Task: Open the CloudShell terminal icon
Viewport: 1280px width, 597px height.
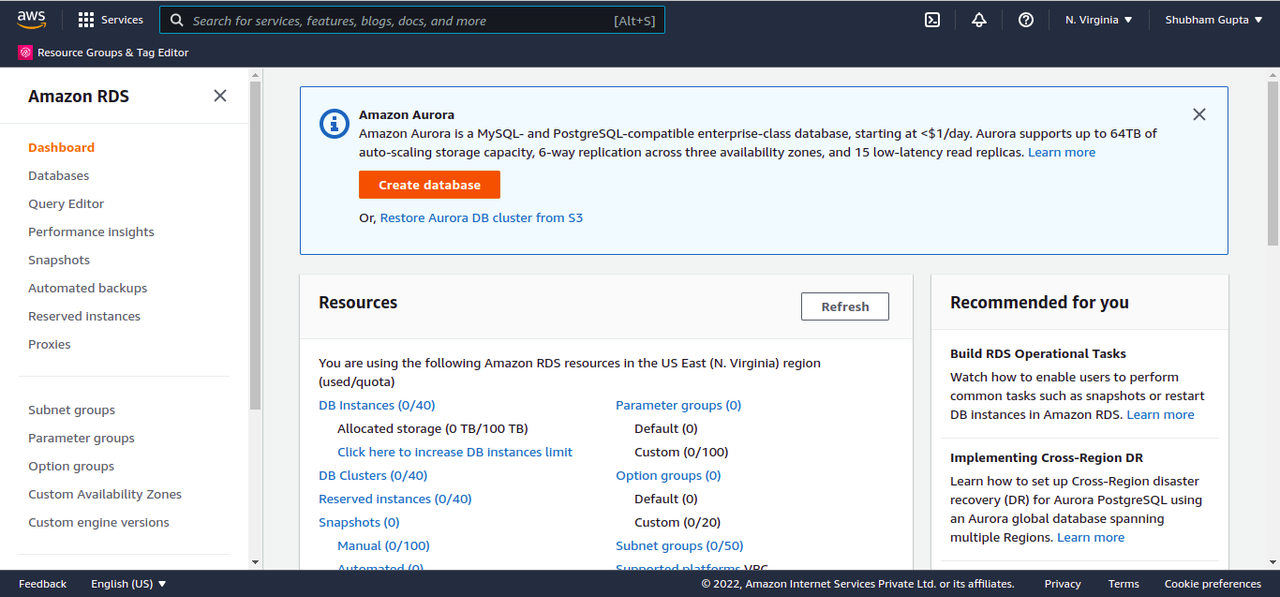Action: pos(932,20)
